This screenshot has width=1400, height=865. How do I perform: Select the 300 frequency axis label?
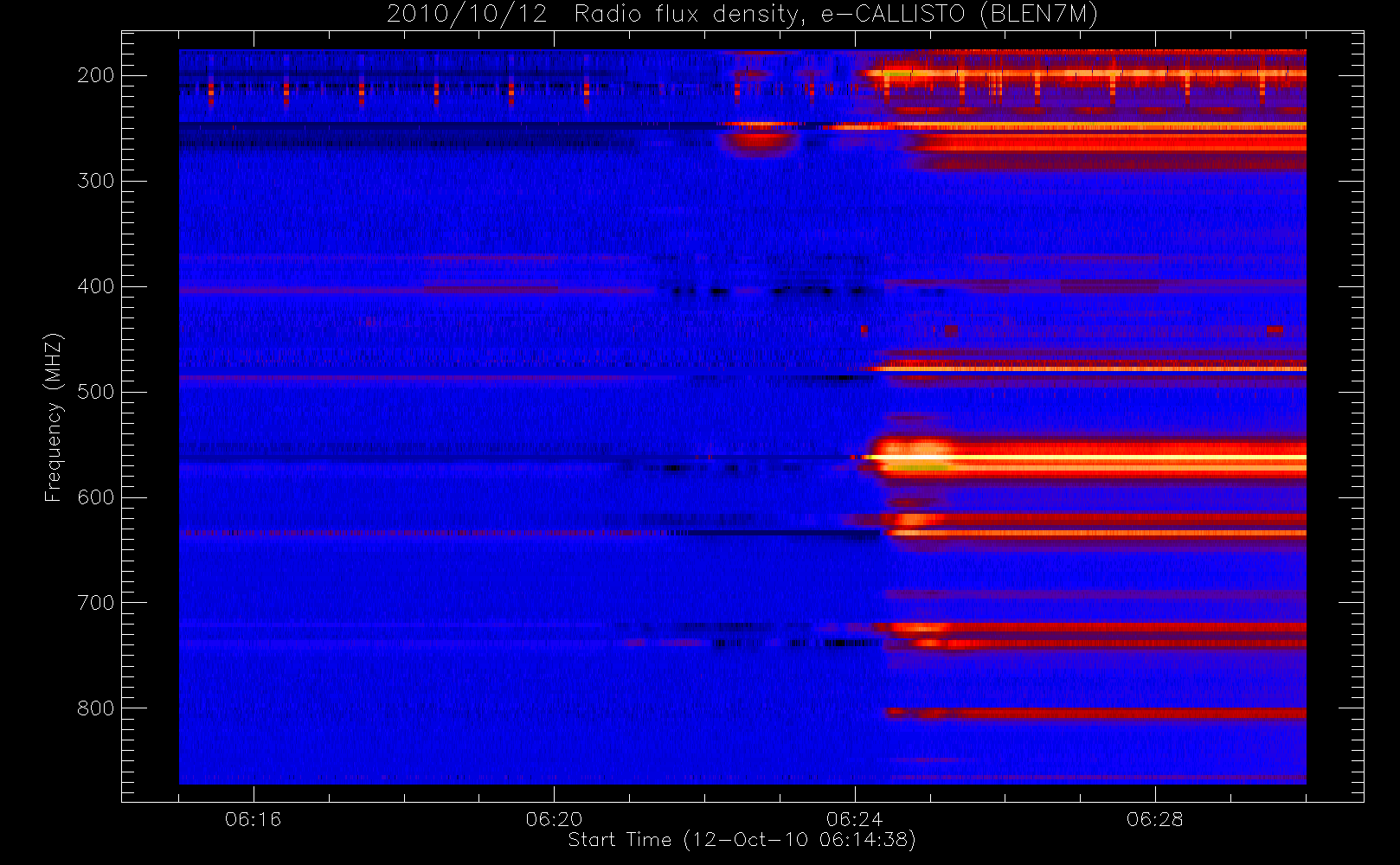pos(95,181)
